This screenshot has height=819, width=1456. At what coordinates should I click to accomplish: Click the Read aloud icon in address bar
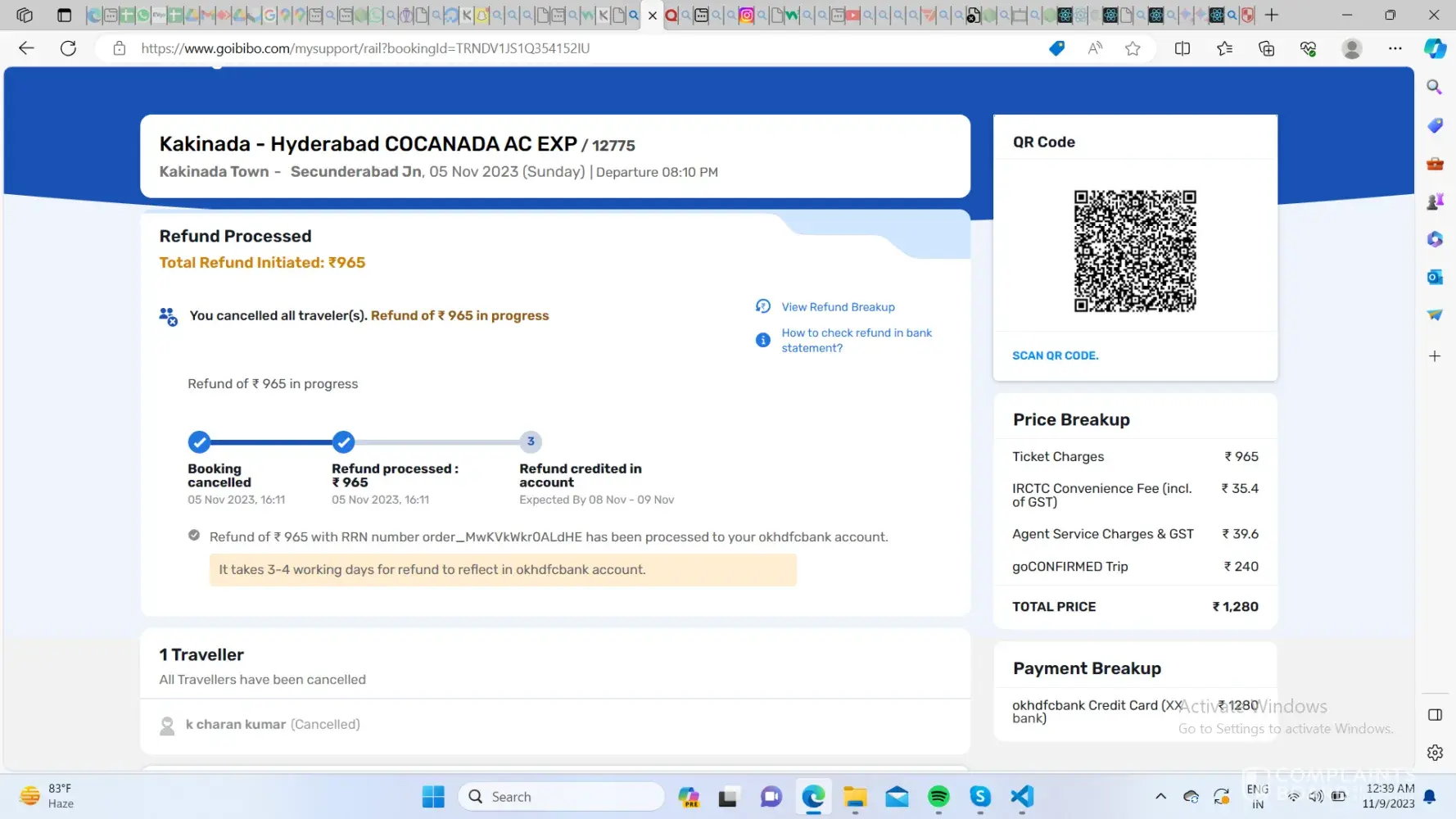point(1095,48)
